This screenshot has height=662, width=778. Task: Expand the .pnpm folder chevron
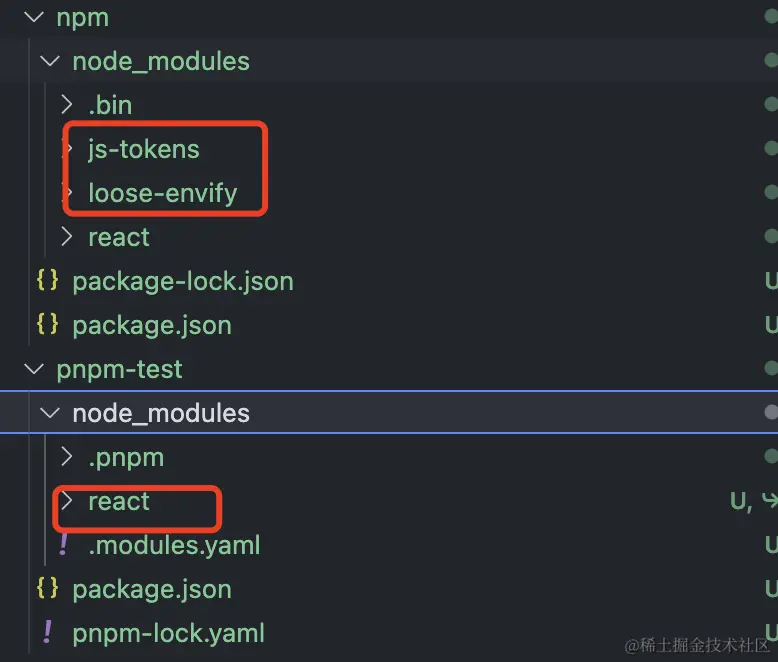click(x=66, y=457)
